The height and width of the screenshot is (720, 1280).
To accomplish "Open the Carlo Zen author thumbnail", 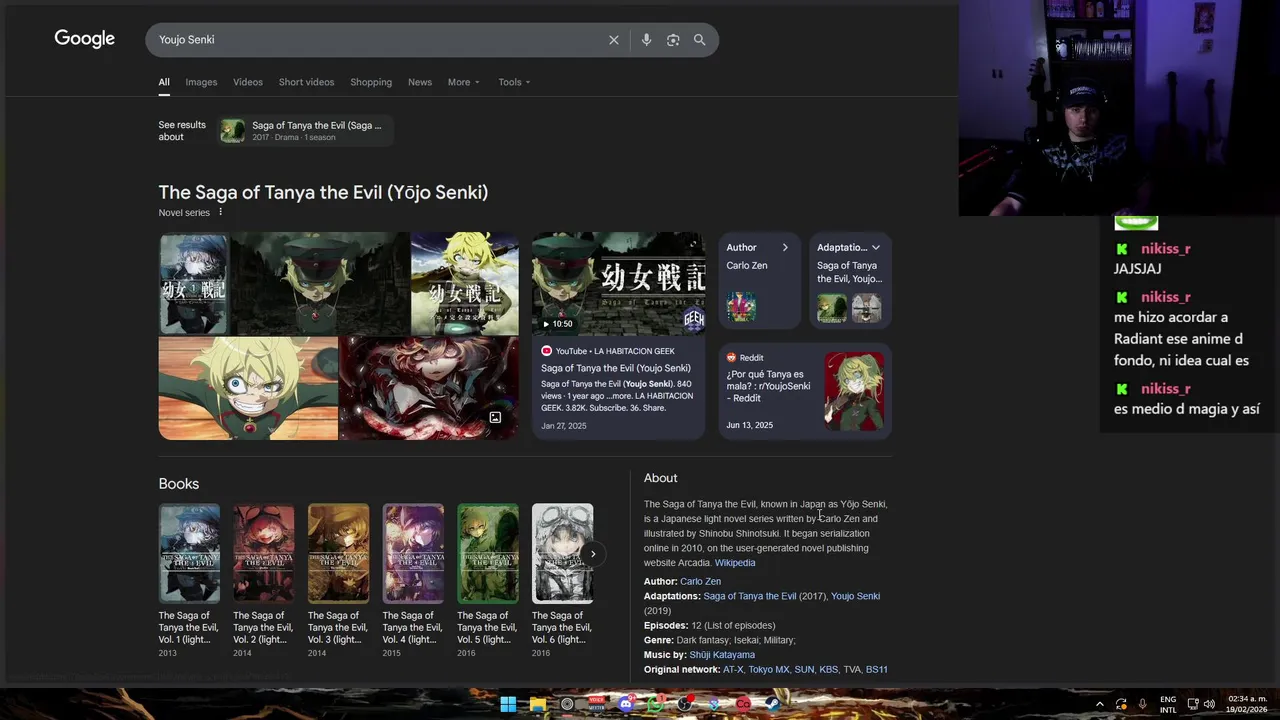I will click(741, 306).
